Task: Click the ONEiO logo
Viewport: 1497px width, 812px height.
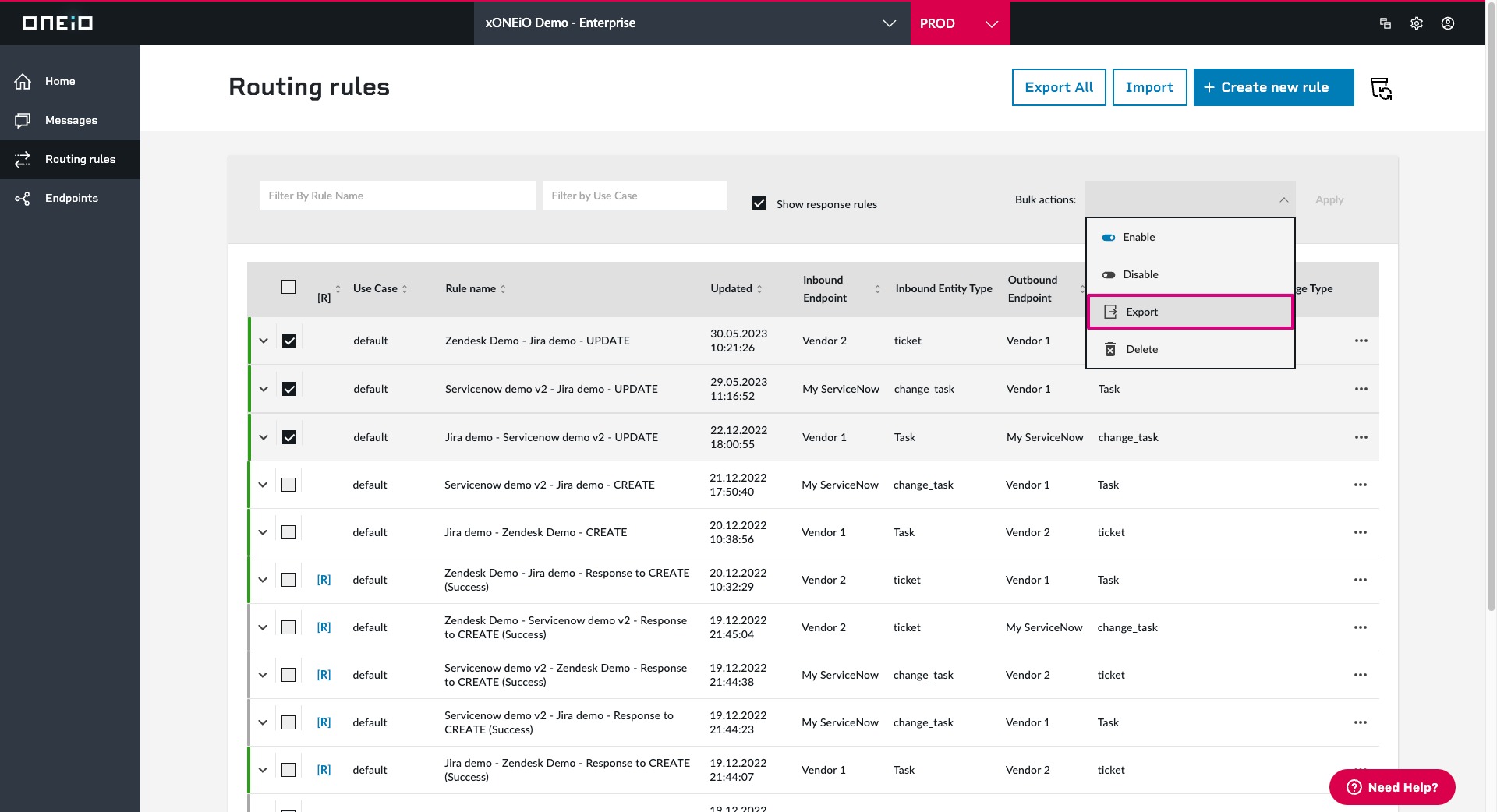Action: point(58,23)
